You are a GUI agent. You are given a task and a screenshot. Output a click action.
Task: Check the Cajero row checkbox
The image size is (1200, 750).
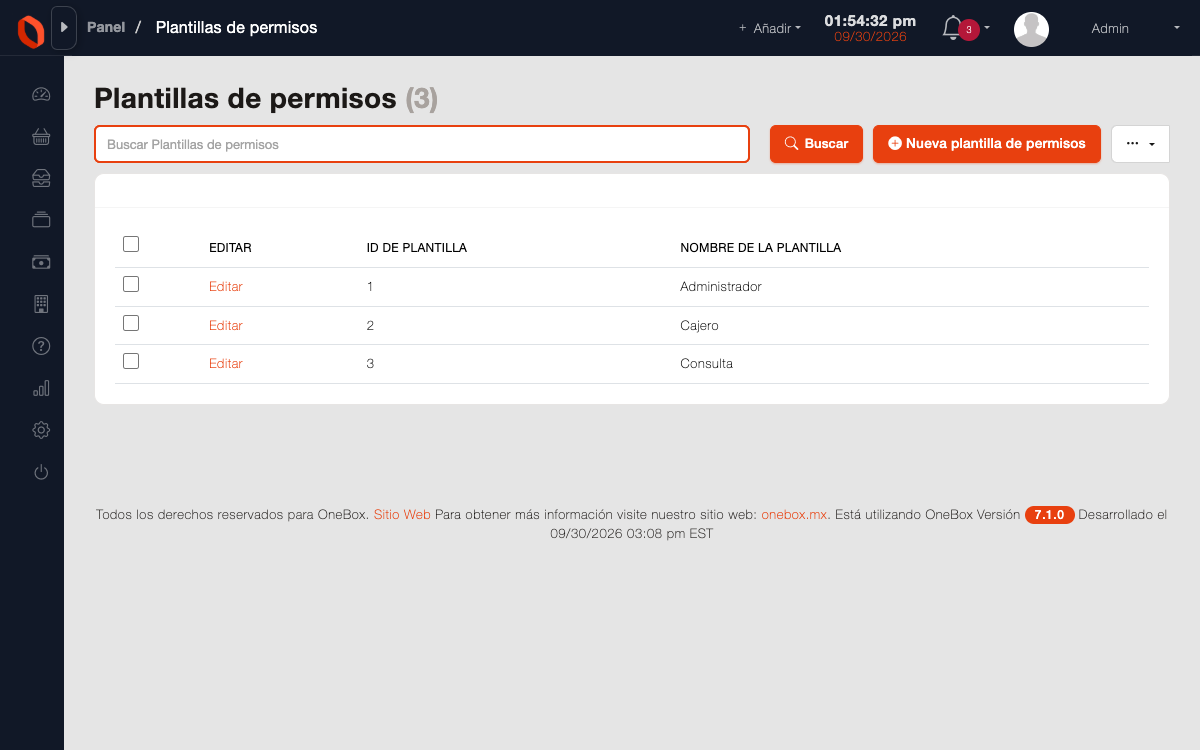click(131, 323)
